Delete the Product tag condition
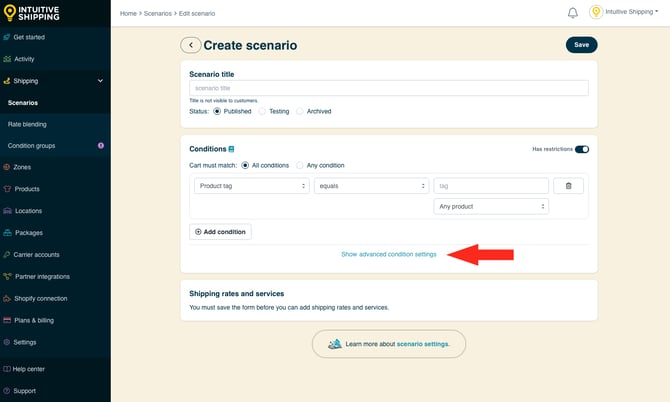 (x=568, y=186)
